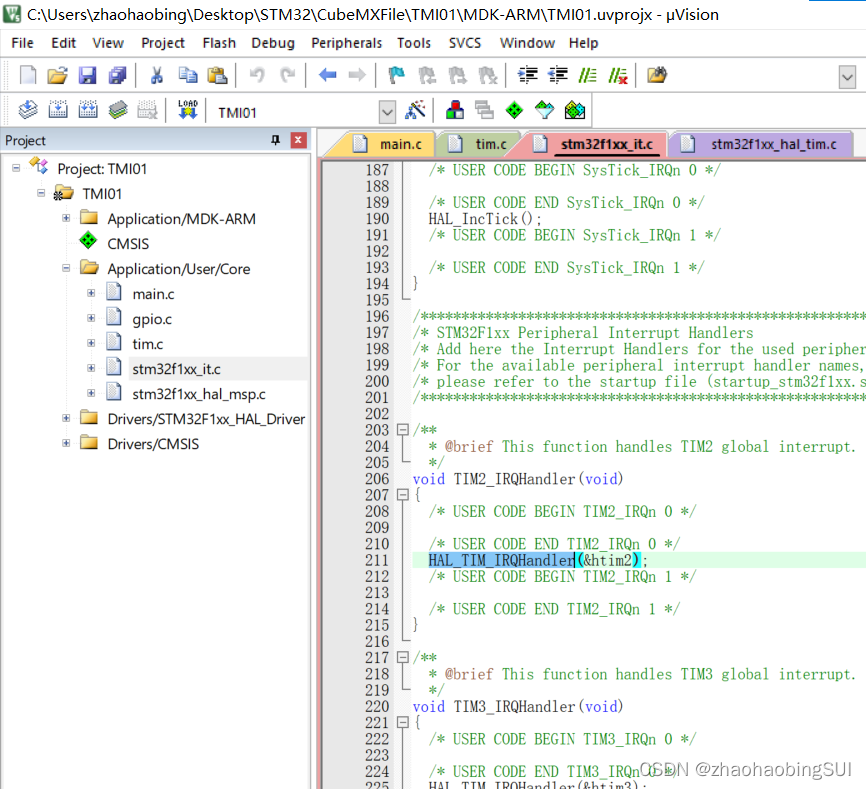
Task: Insert or remove a bookmark with the flag icon
Action: (x=397, y=75)
